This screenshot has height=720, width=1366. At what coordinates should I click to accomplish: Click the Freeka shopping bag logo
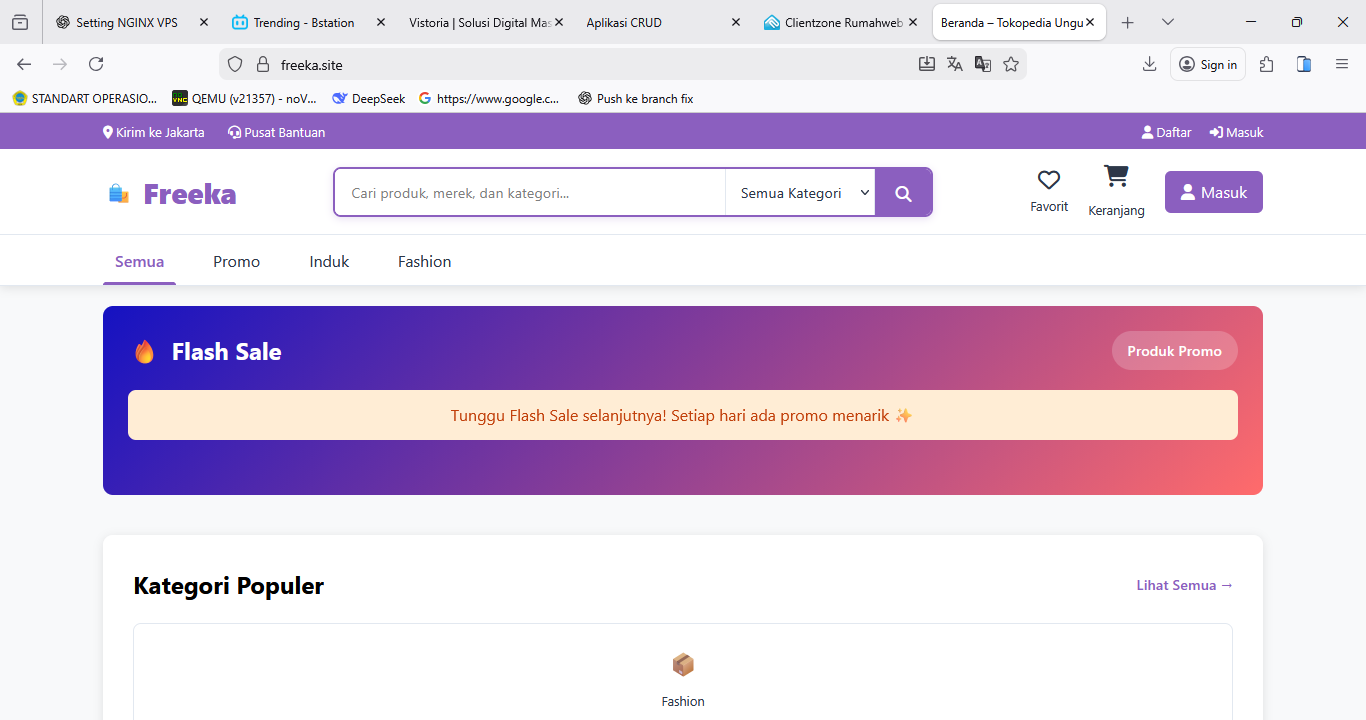point(119,194)
